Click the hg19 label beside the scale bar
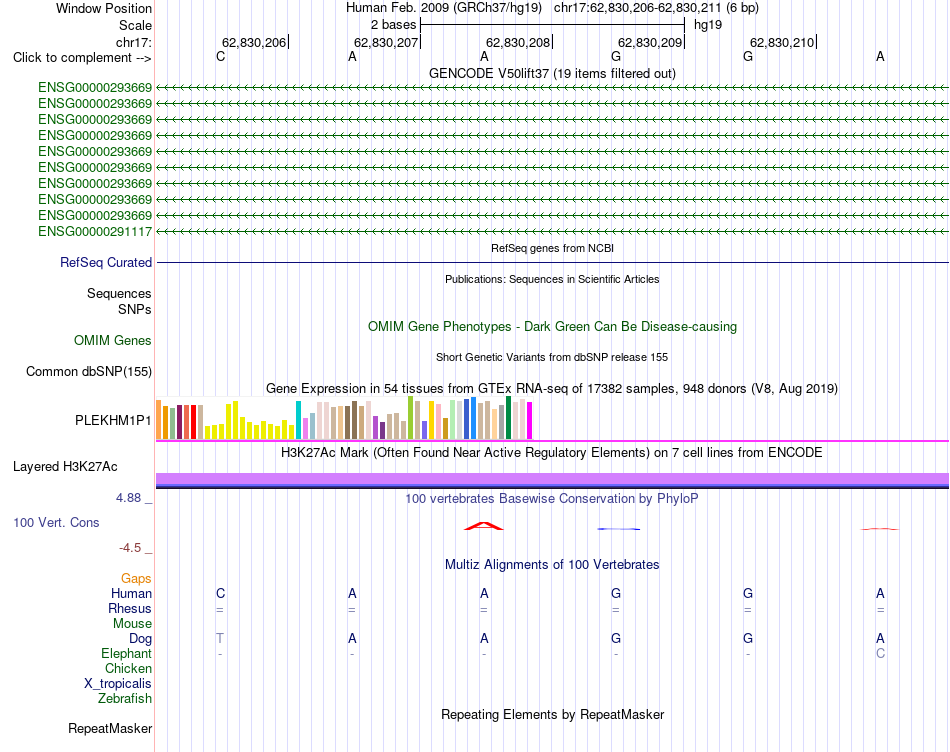The image size is (950, 752). click(x=708, y=25)
